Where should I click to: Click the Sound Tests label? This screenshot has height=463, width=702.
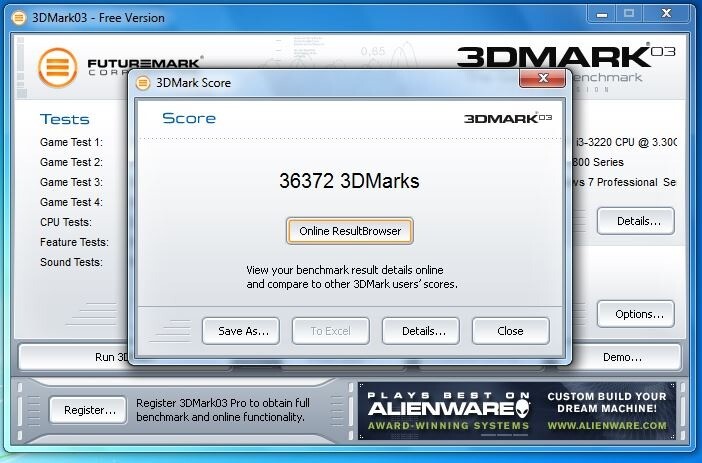[71, 262]
